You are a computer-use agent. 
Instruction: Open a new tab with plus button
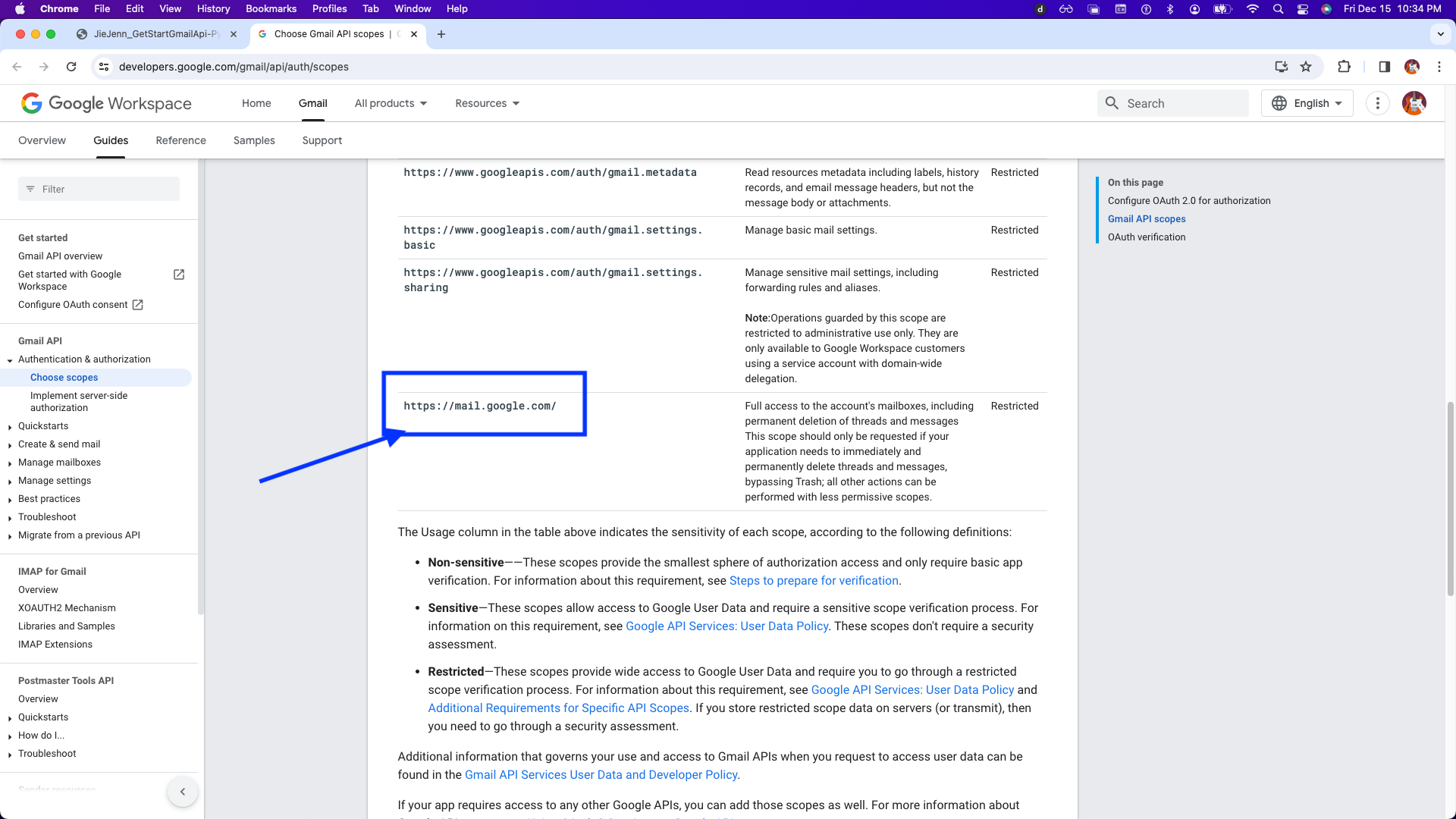(441, 34)
